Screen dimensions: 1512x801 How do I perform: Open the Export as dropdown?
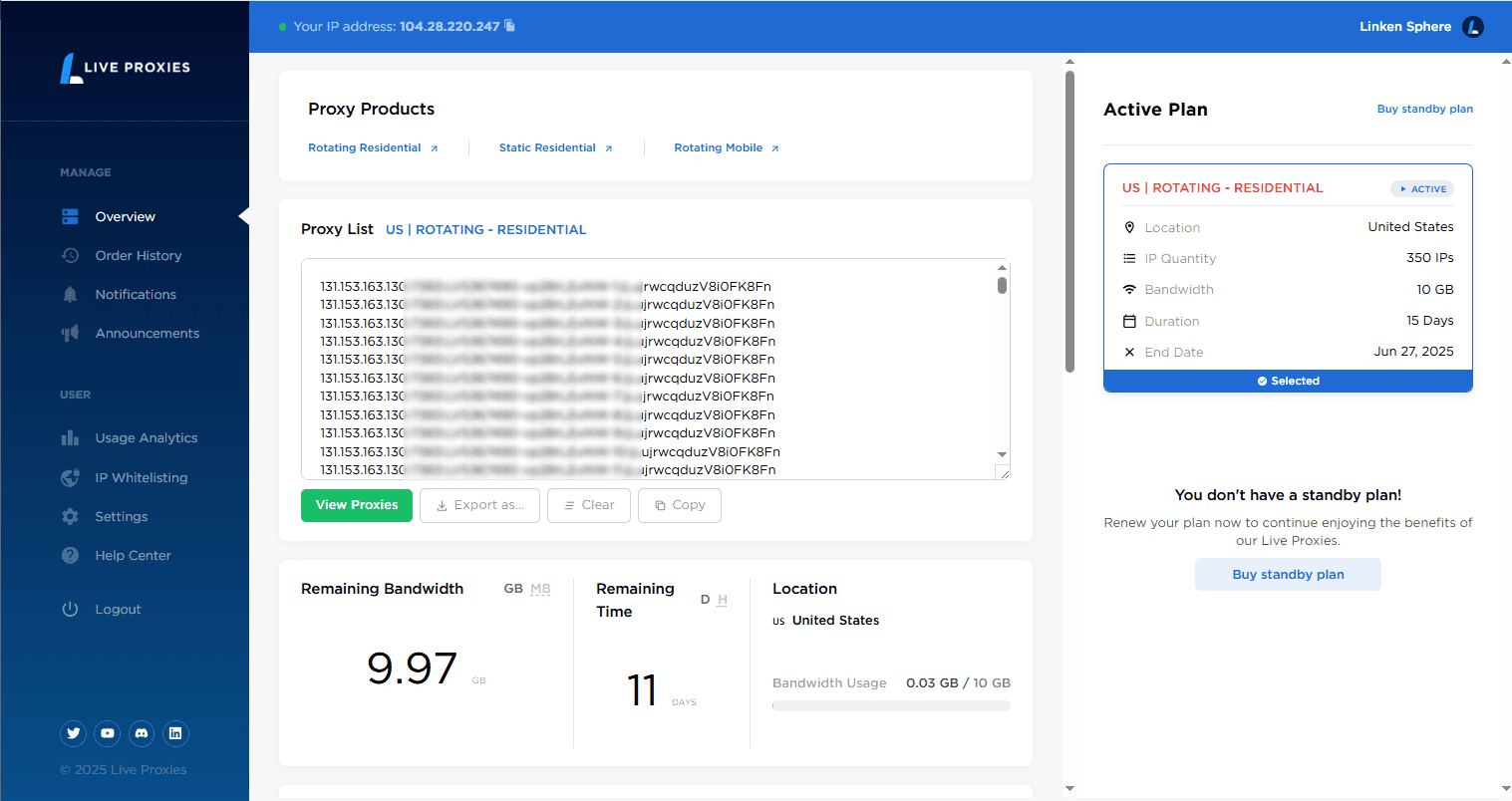pyautogui.click(x=479, y=505)
